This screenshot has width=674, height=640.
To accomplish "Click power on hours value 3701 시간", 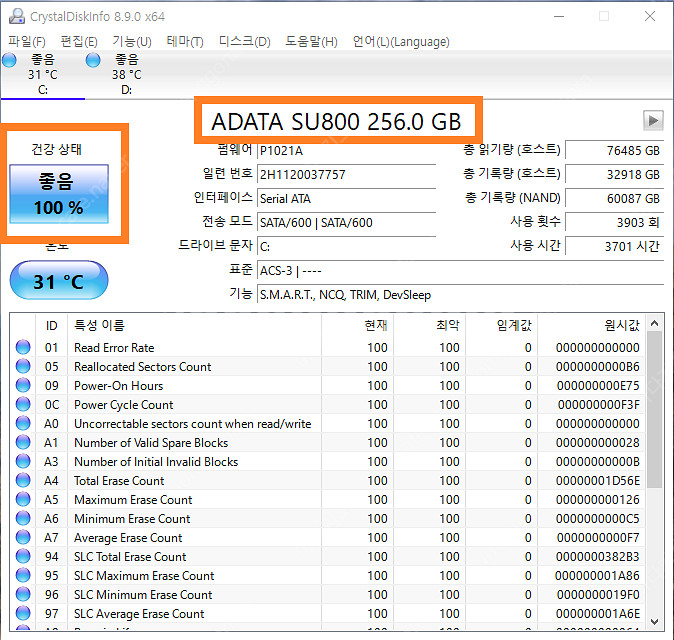I will [614, 246].
